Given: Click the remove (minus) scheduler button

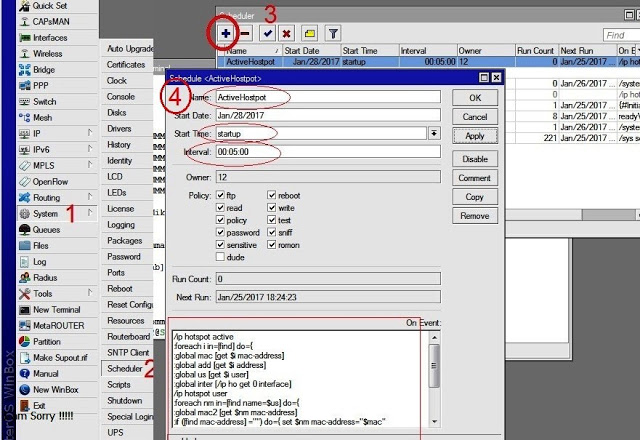Looking at the screenshot, I should pyautogui.click(x=246, y=33).
